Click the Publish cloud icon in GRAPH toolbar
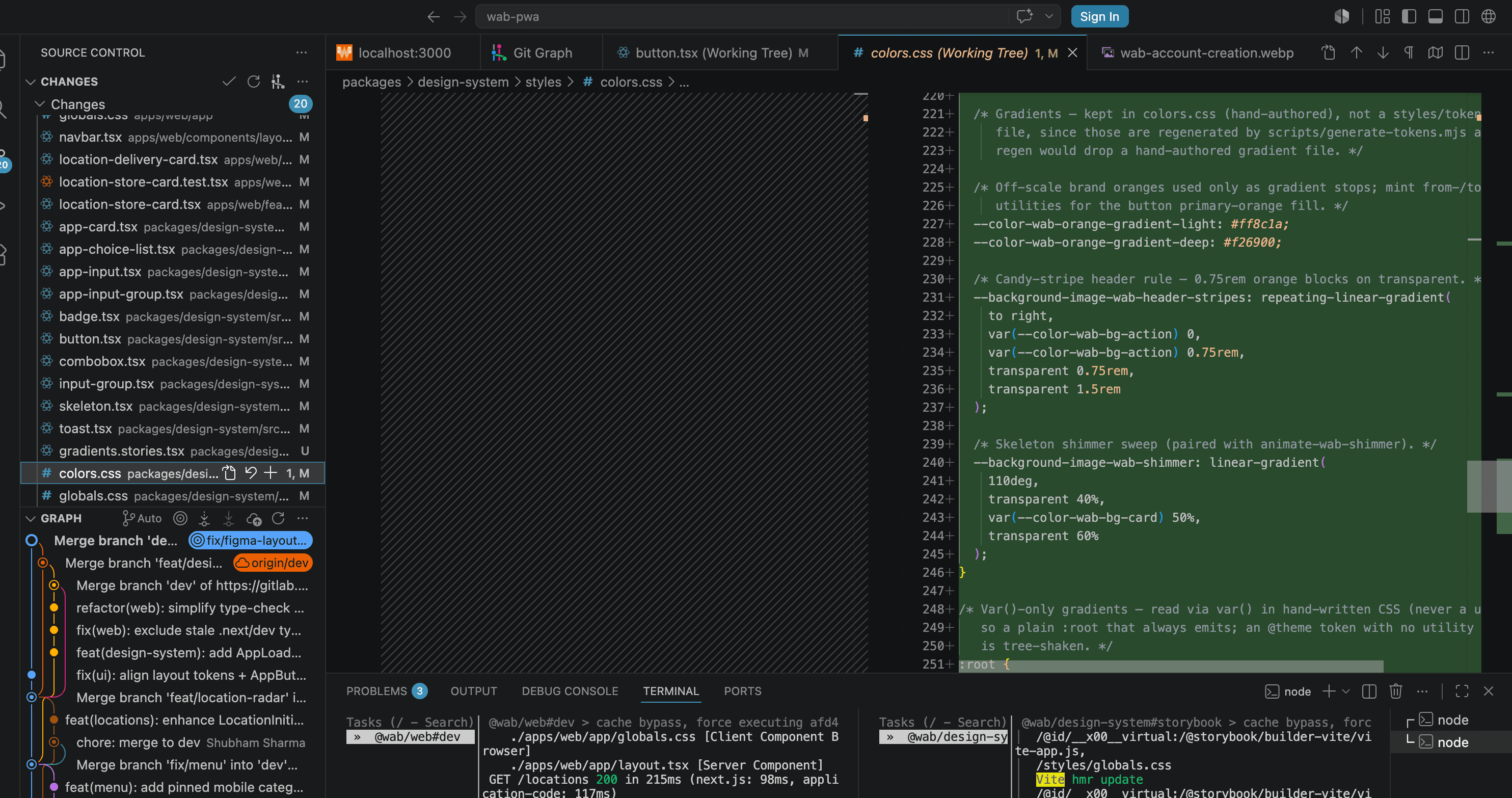The image size is (1512, 798). coord(254,518)
